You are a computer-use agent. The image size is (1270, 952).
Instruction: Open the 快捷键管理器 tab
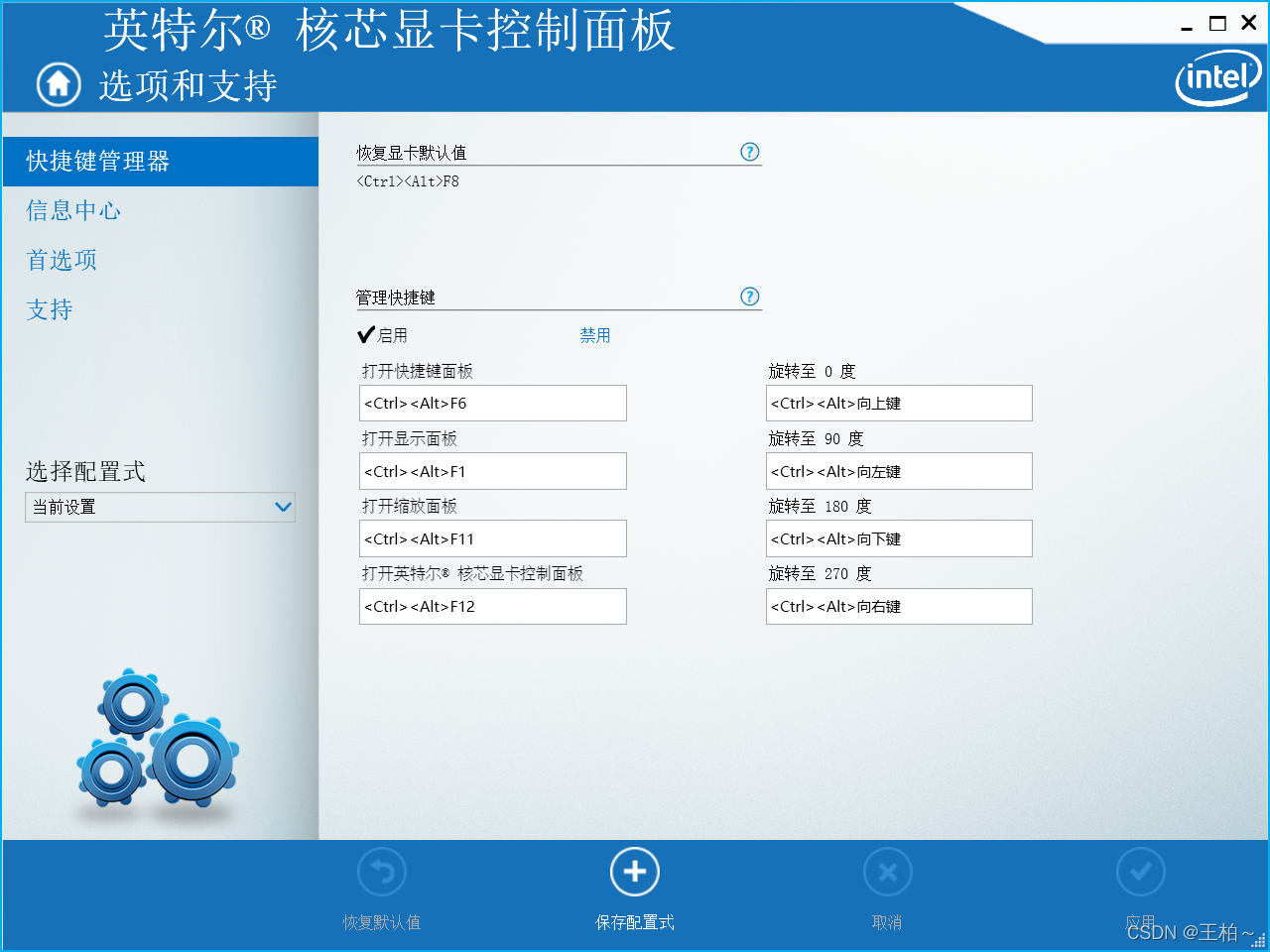point(161,161)
